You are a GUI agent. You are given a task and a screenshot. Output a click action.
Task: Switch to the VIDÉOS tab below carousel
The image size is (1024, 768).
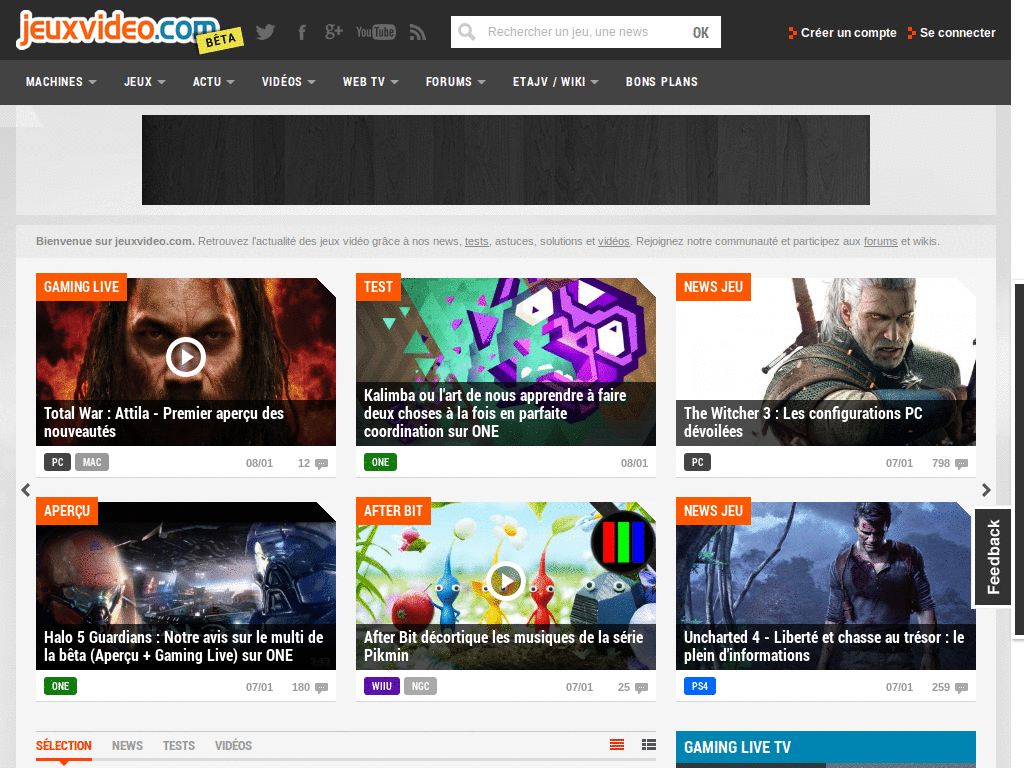point(233,746)
